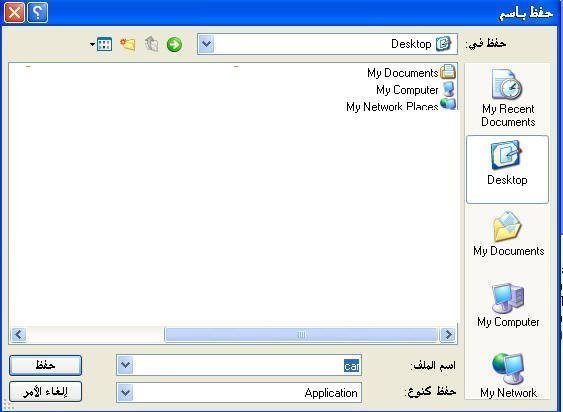Click the green Back arrow icon
The width and height of the screenshot is (563, 412).
coord(174,45)
